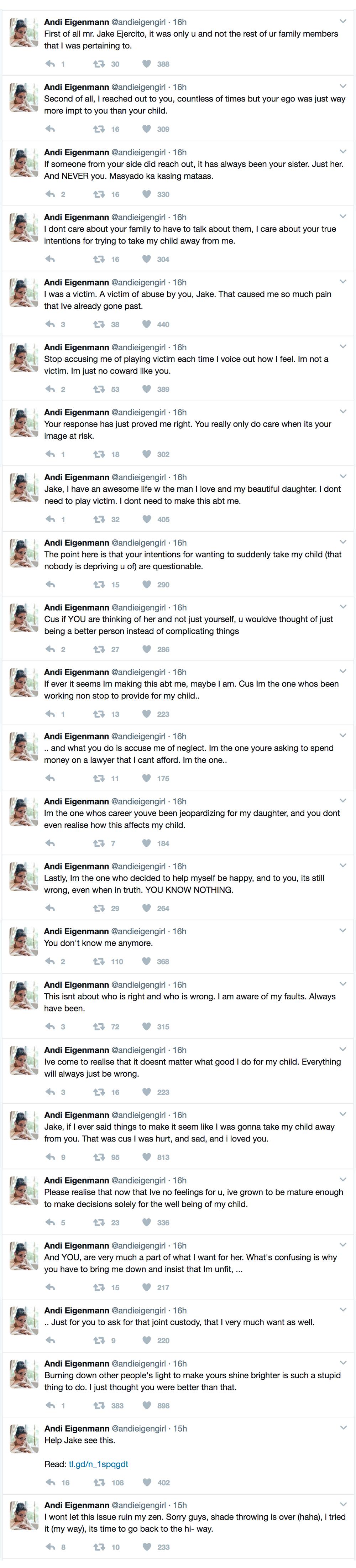Like the 'Your response has just proved me right' tweet

pyautogui.click(x=146, y=454)
